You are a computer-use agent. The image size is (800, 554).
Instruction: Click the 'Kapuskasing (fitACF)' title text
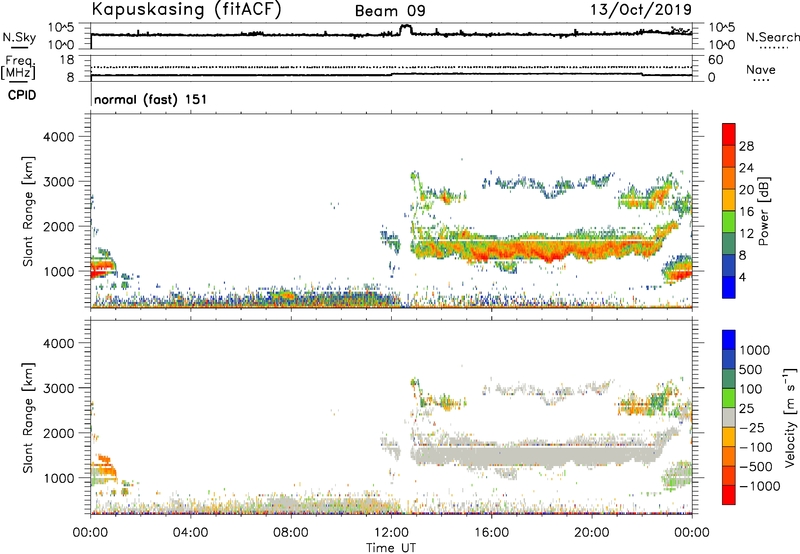pyautogui.click(x=186, y=9)
